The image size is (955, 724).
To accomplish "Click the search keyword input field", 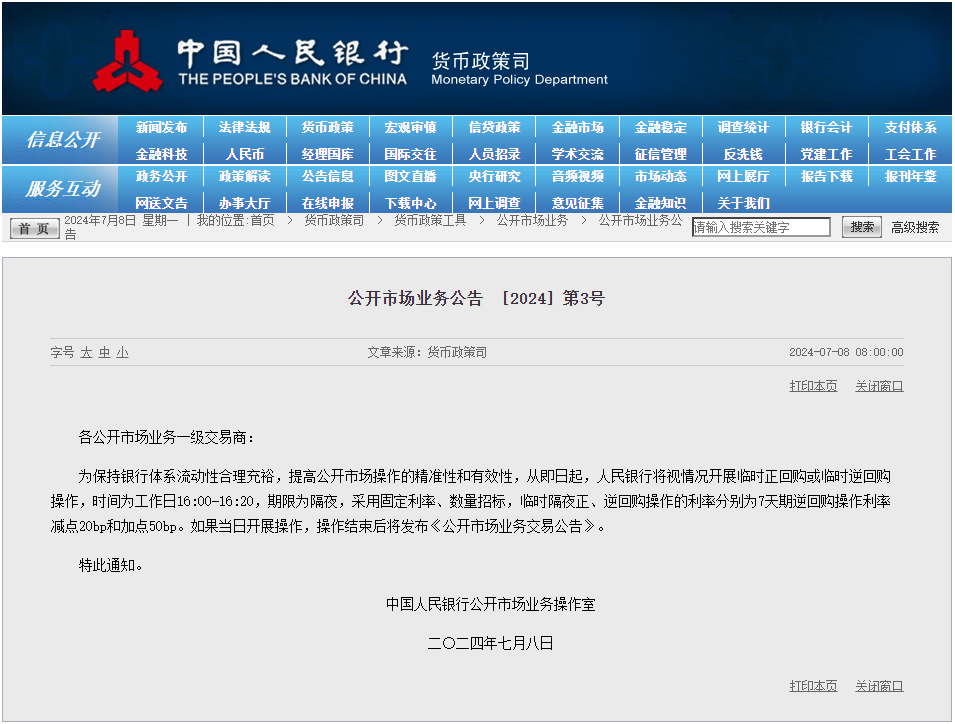I will pyautogui.click(x=761, y=228).
